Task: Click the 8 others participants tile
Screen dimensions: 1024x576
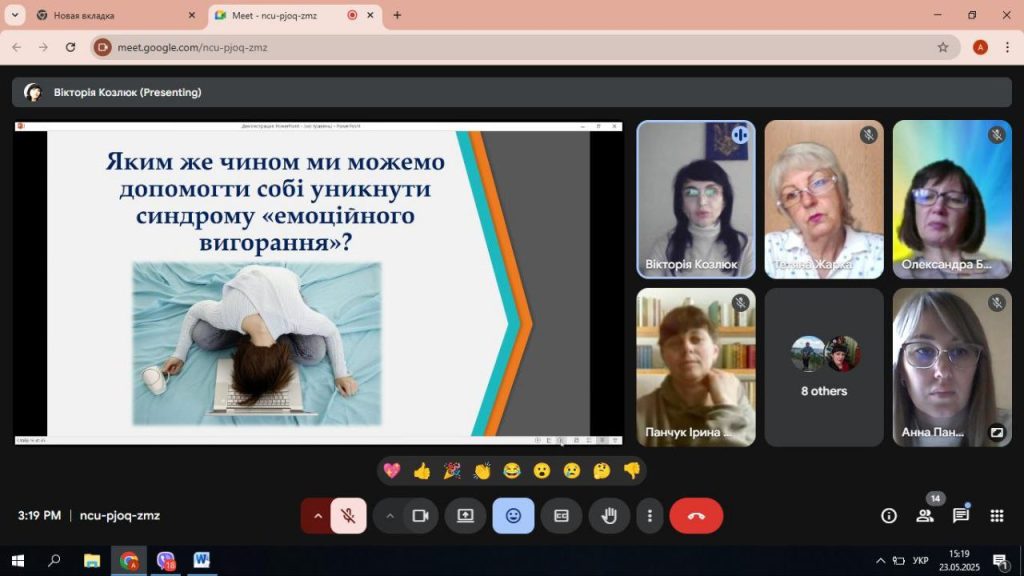Action: point(824,367)
